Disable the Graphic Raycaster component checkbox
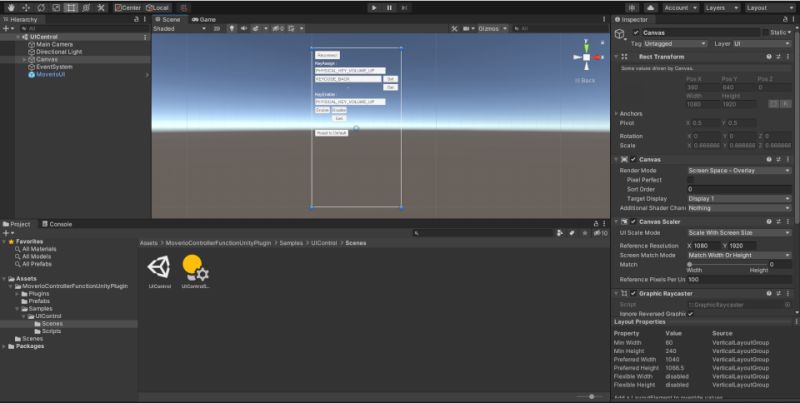 [633, 293]
